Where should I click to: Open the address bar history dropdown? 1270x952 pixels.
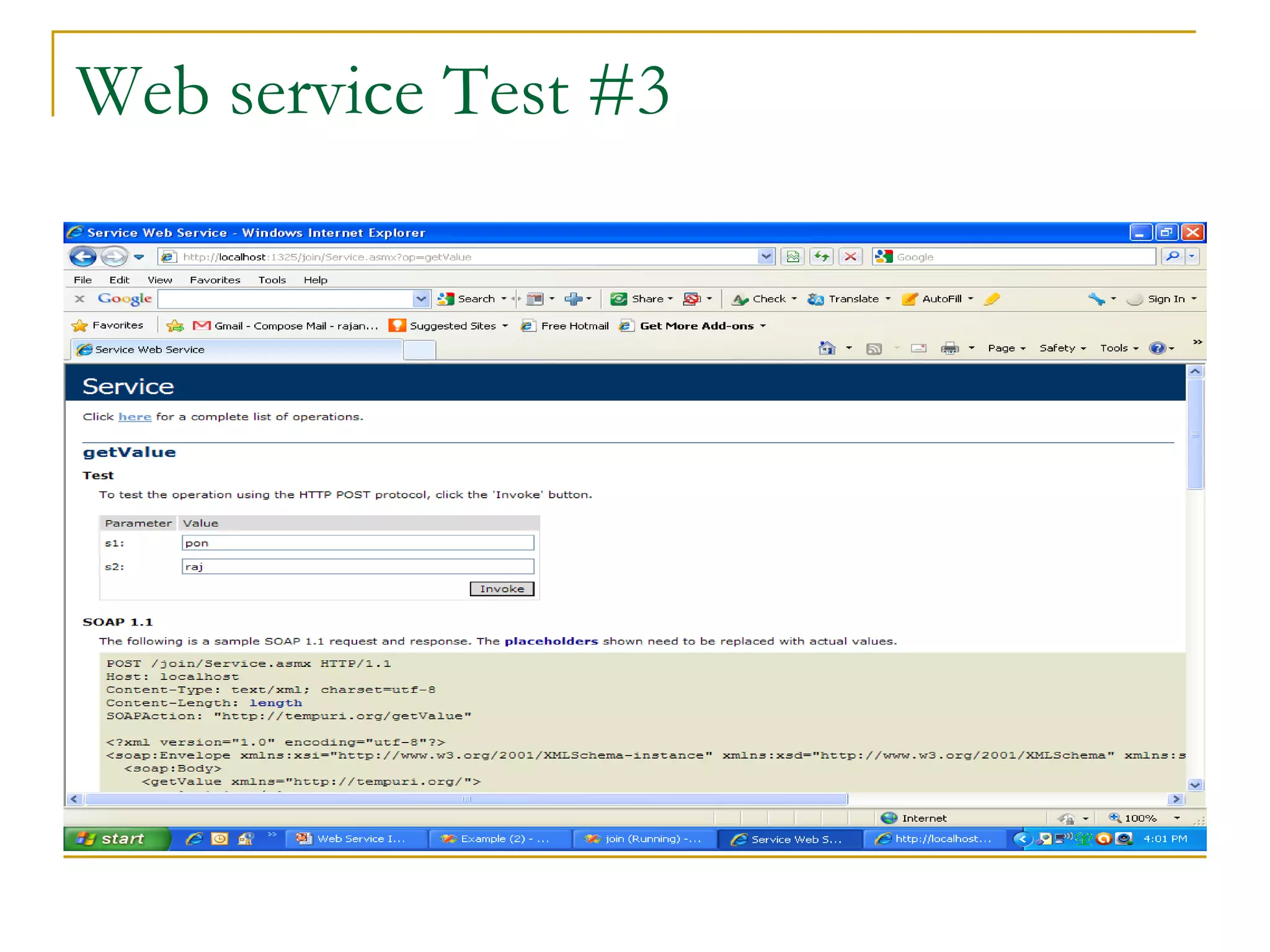(x=766, y=257)
